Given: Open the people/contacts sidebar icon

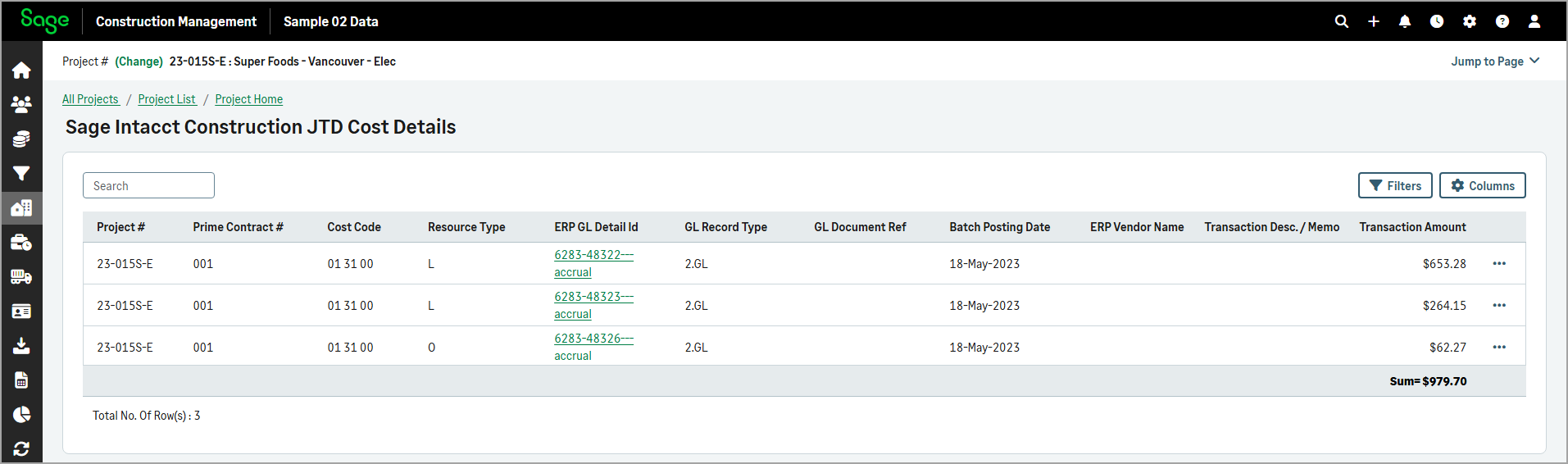Looking at the screenshot, I should [21, 105].
